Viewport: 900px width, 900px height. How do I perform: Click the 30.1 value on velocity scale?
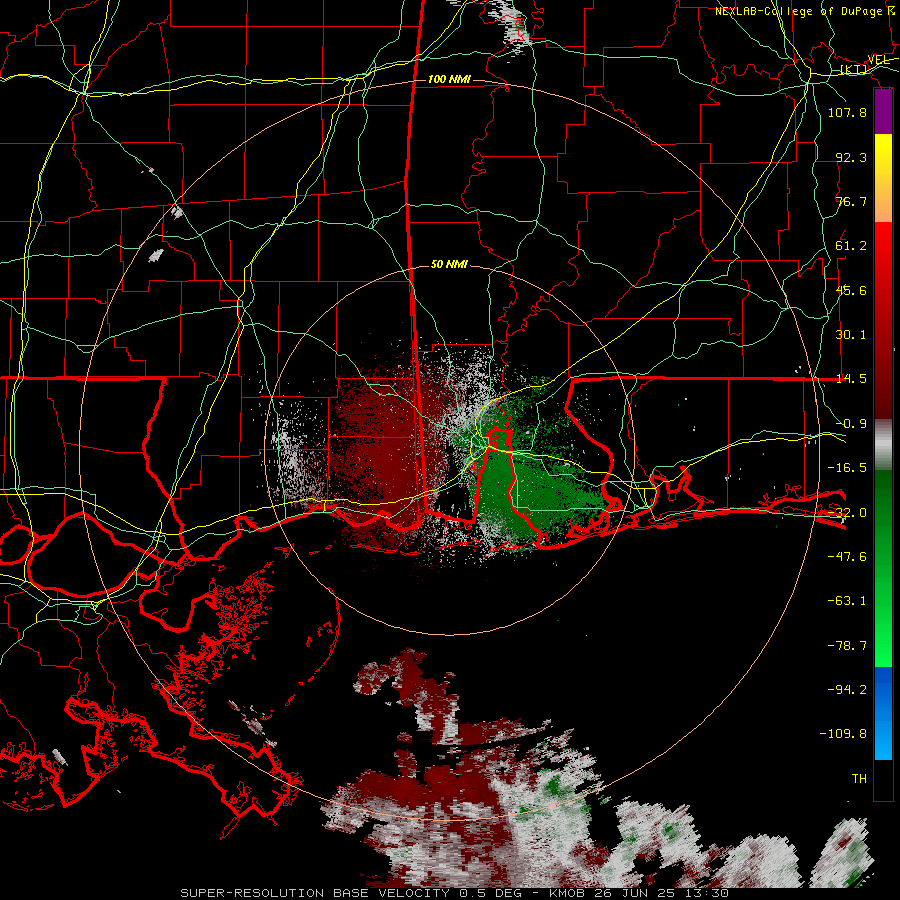tap(851, 335)
